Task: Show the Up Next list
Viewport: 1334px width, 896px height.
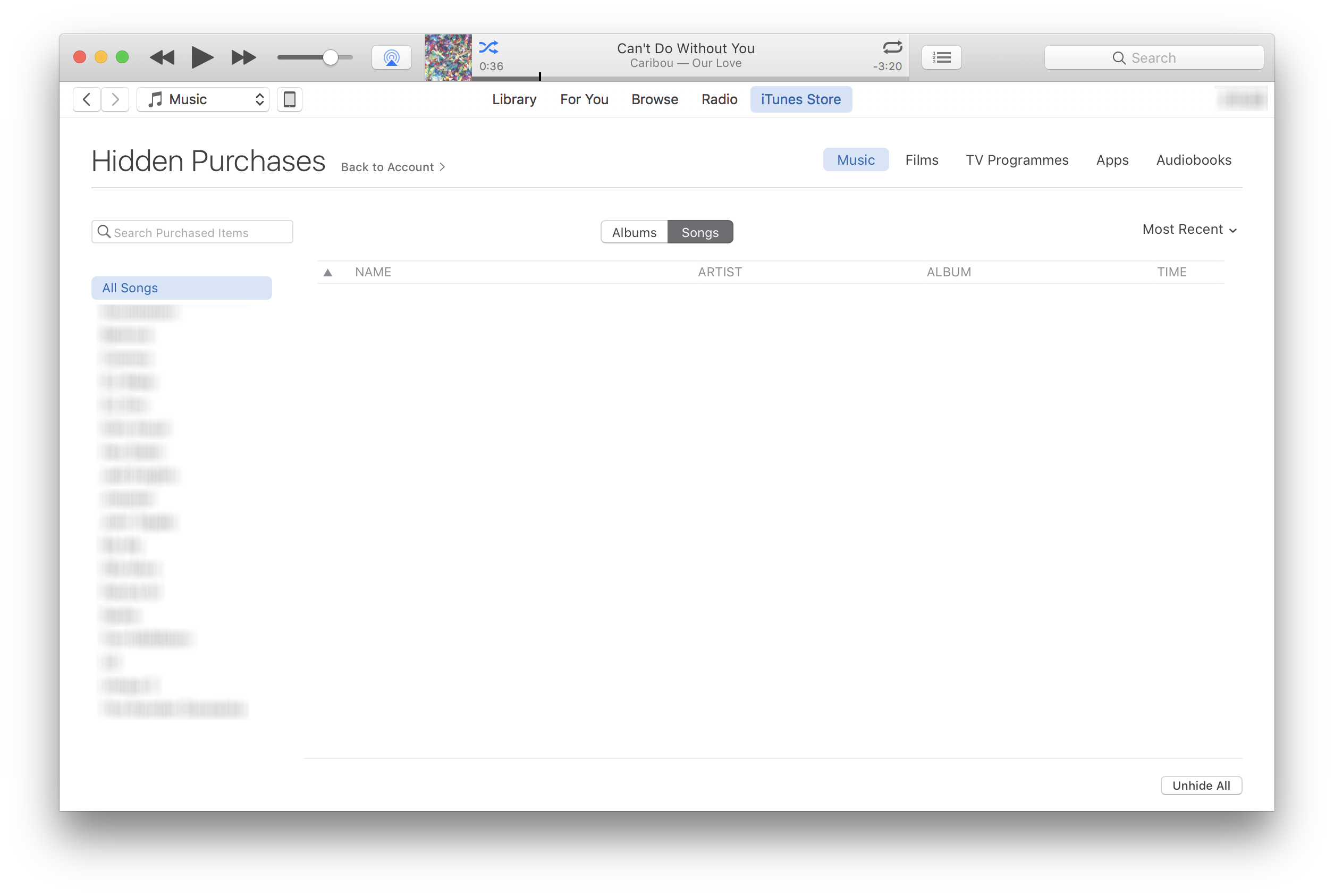Action: (x=942, y=57)
